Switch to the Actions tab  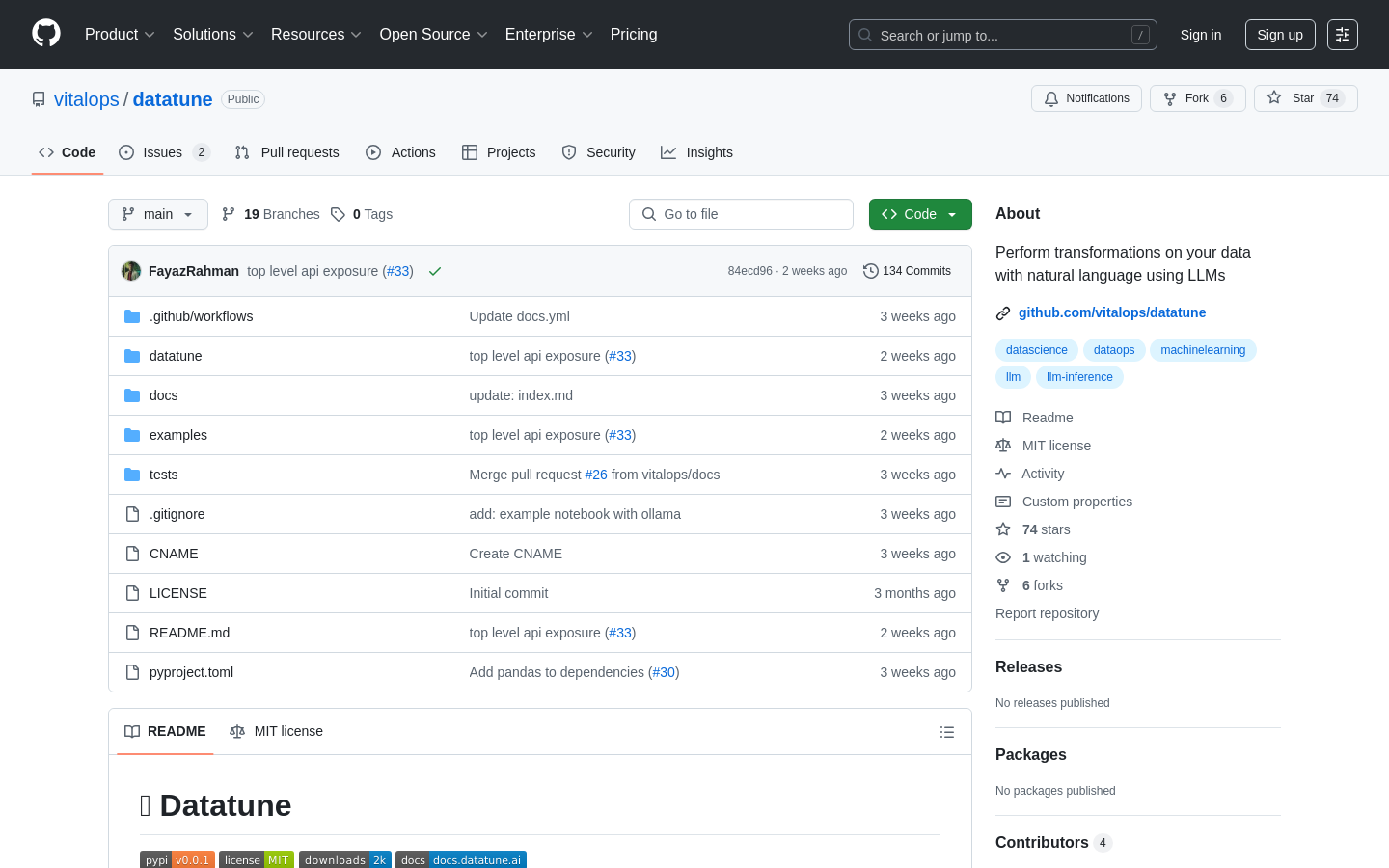pyautogui.click(x=401, y=152)
